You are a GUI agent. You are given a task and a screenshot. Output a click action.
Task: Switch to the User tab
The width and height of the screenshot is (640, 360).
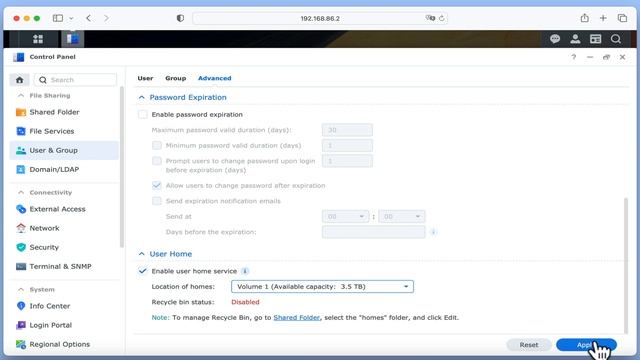(145, 78)
